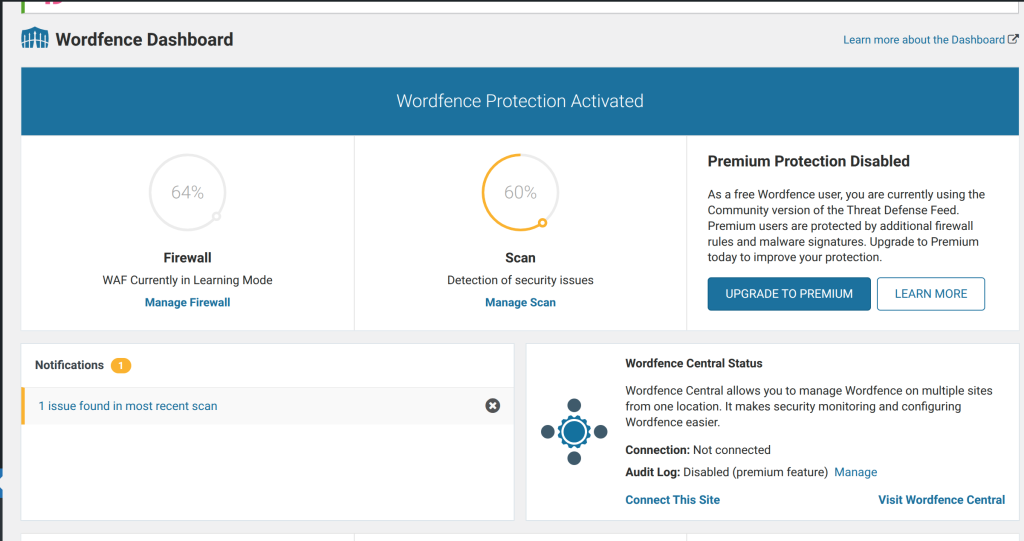Dismiss the scan issue notification

coord(492,406)
